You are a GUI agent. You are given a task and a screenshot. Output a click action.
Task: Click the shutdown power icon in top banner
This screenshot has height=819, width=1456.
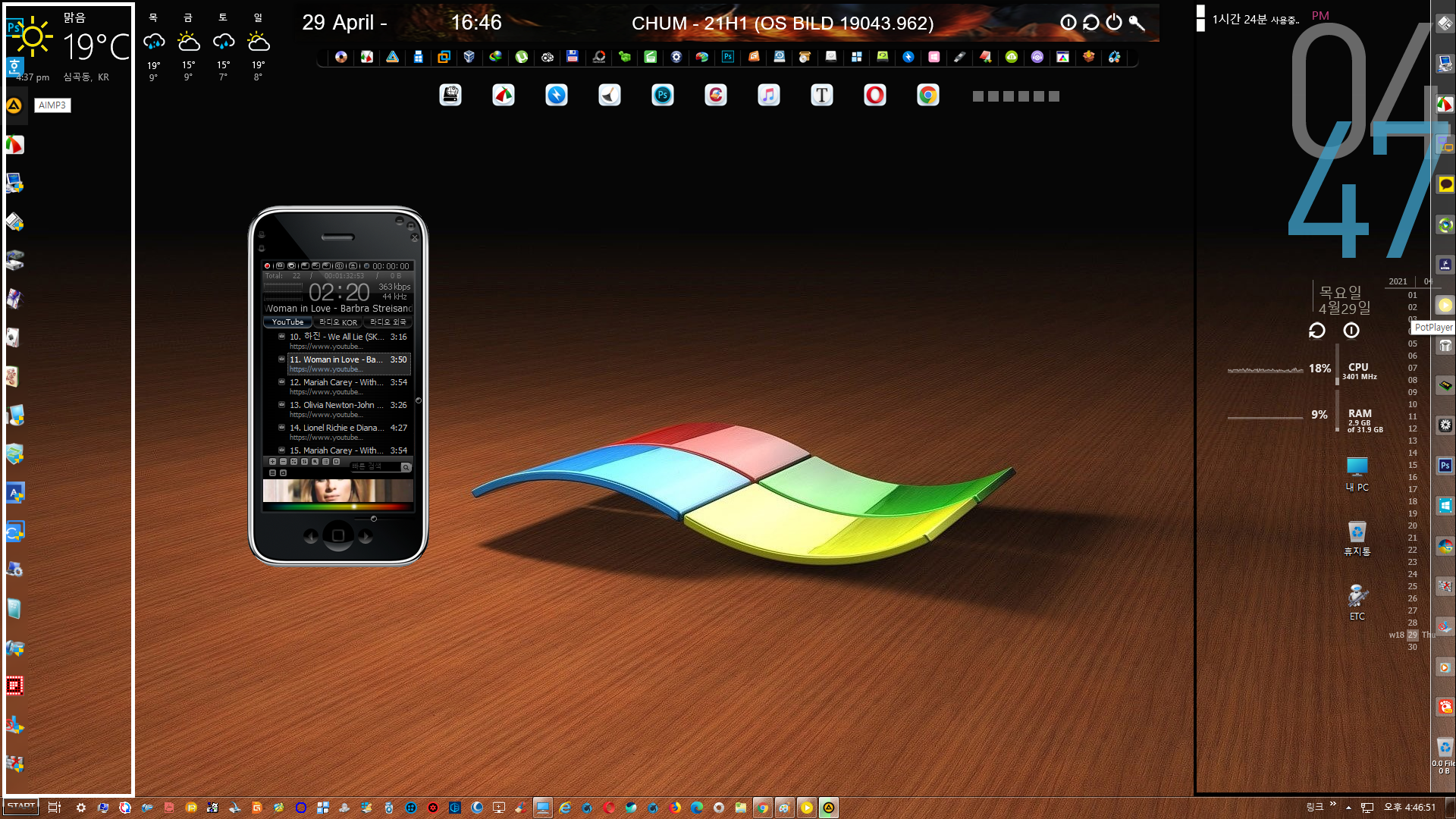pos(1114,23)
